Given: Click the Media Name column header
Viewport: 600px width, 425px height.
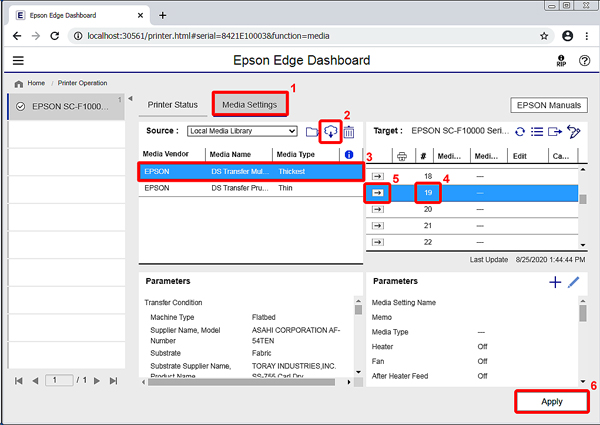Looking at the screenshot, I should point(230,155).
